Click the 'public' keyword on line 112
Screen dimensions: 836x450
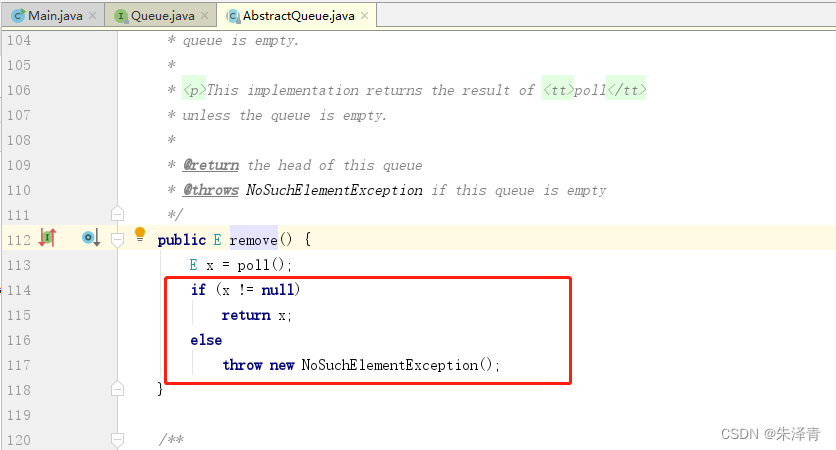[181, 240]
